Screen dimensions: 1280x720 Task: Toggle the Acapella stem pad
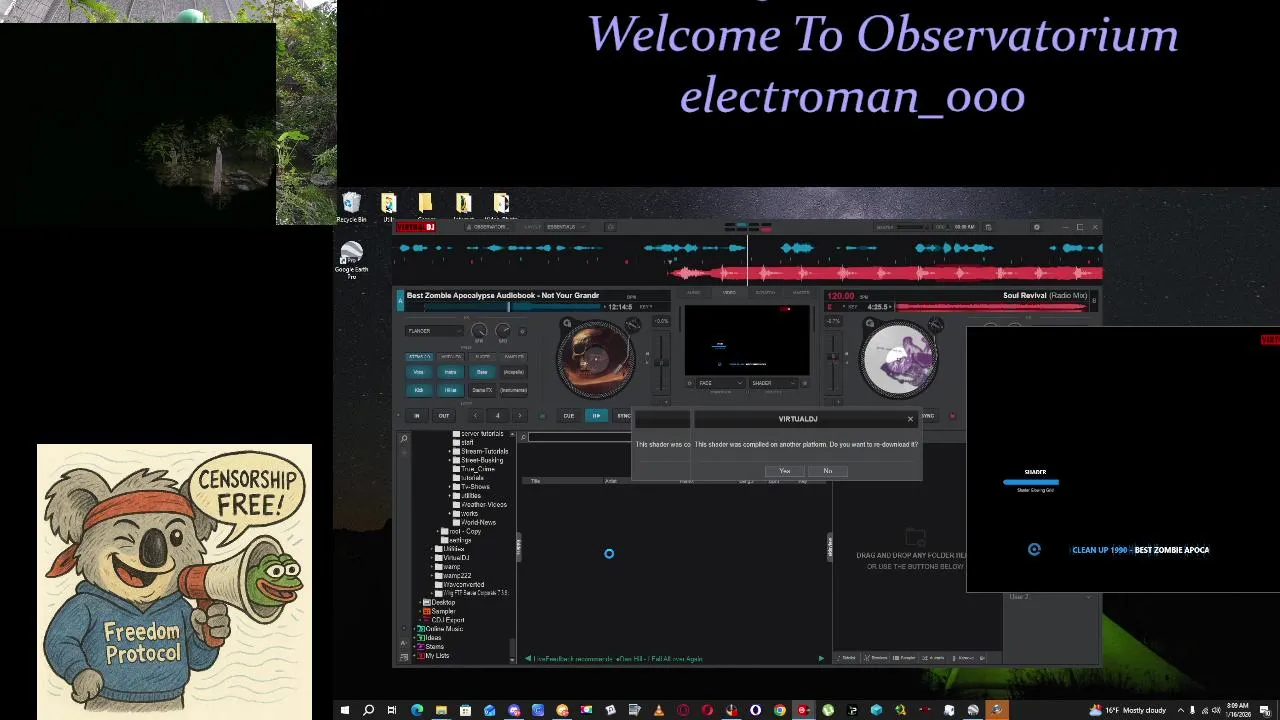click(x=514, y=372)
